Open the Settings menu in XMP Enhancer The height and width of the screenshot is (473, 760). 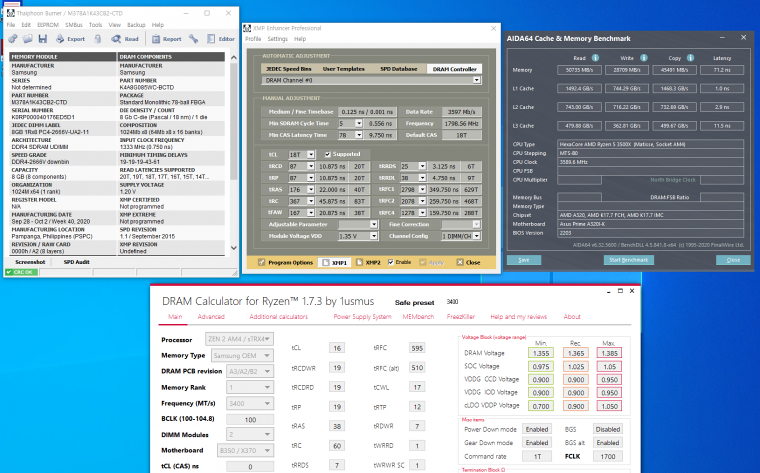tap(277, 39)
